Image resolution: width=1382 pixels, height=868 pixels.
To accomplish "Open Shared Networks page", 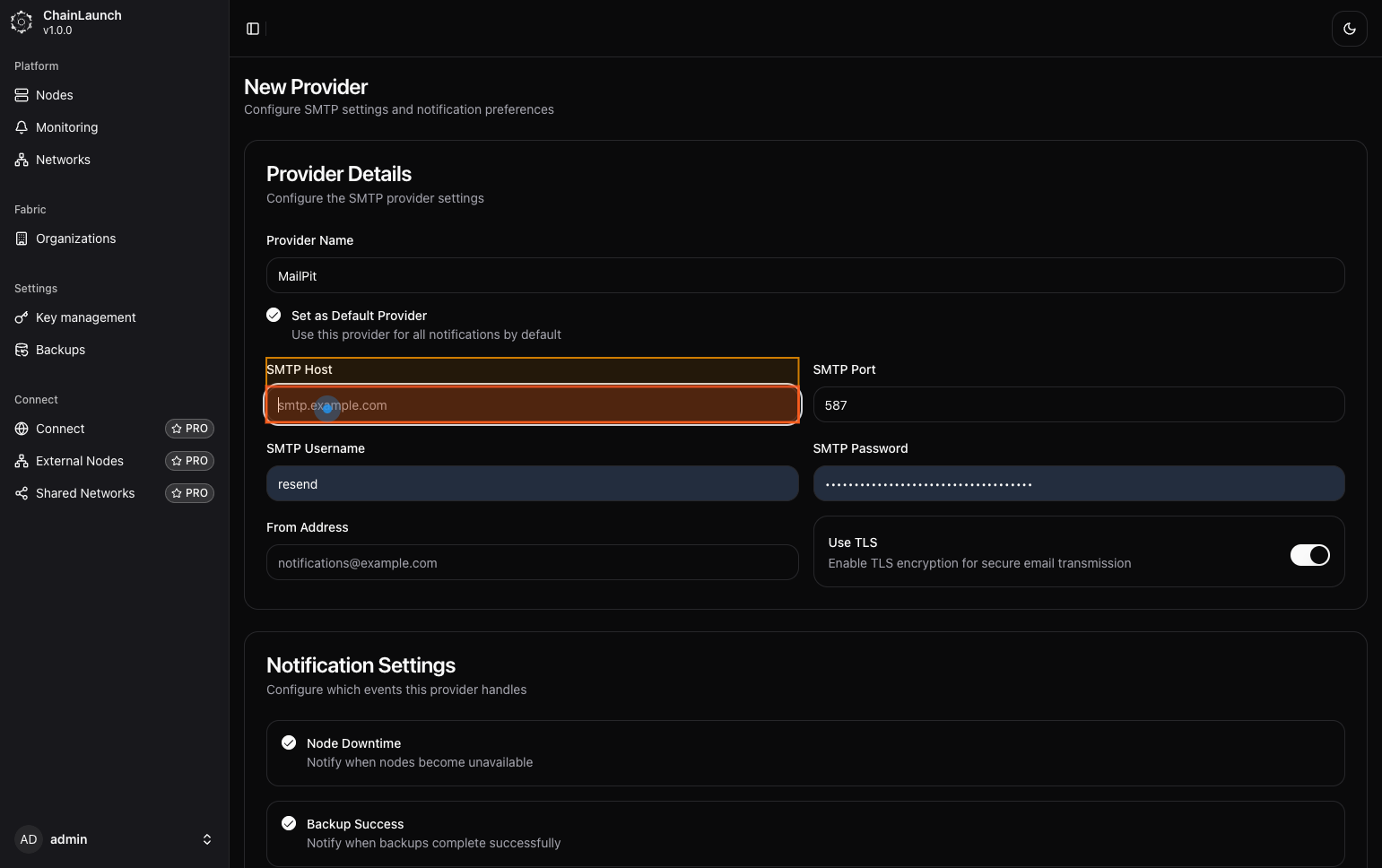I will (84, 493).
